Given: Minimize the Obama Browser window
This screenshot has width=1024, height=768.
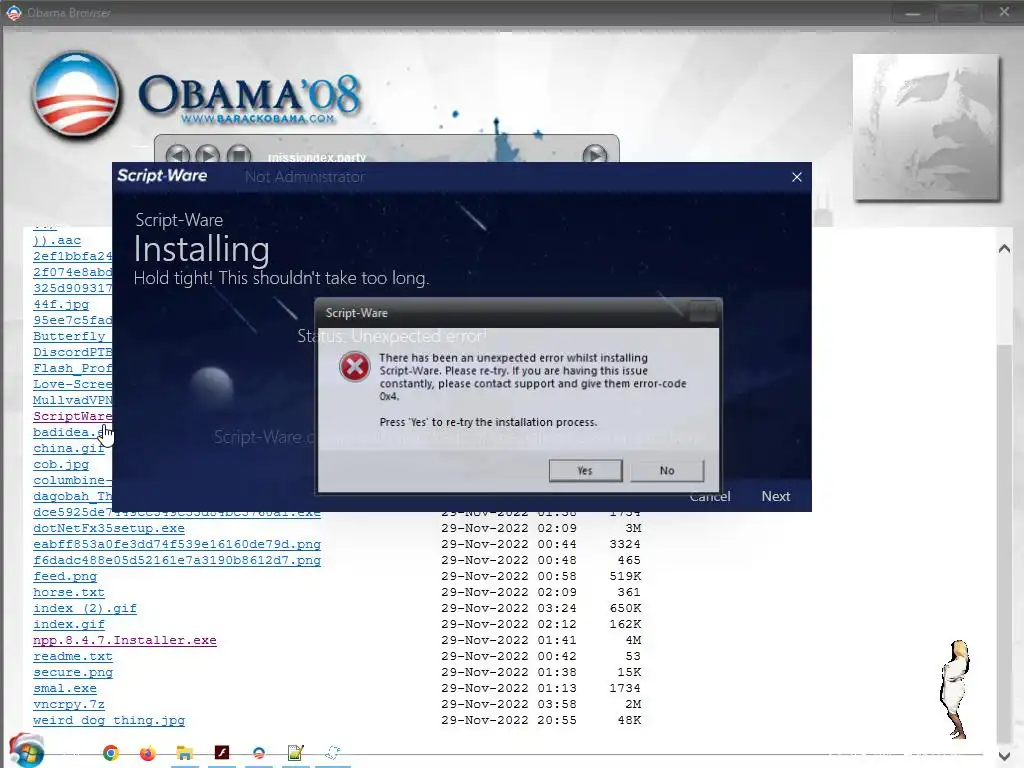Looking at the screenshot, I should pyautogui.click(x=913, y=13).
